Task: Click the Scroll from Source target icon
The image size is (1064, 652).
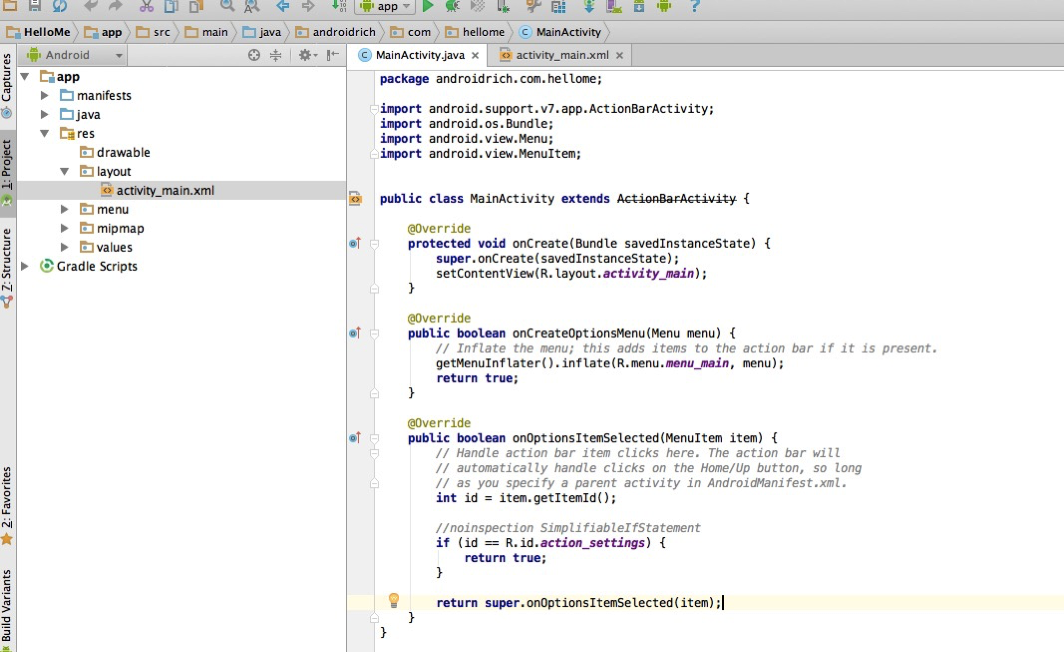Action: click(x=254, y=56)
